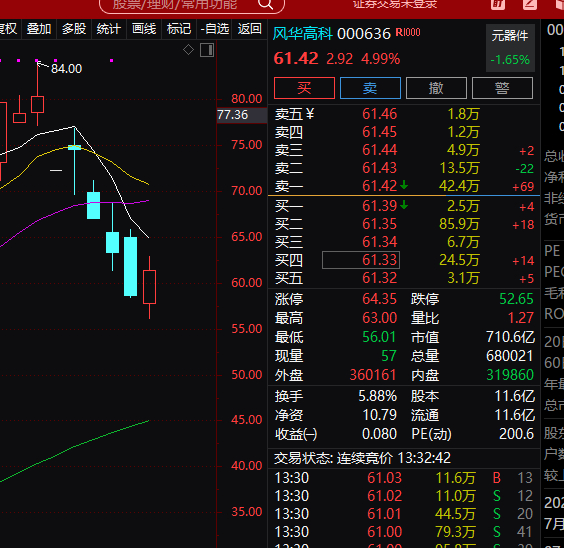
Task: Click the diamond icon above the chart
Action: (188, 50)
